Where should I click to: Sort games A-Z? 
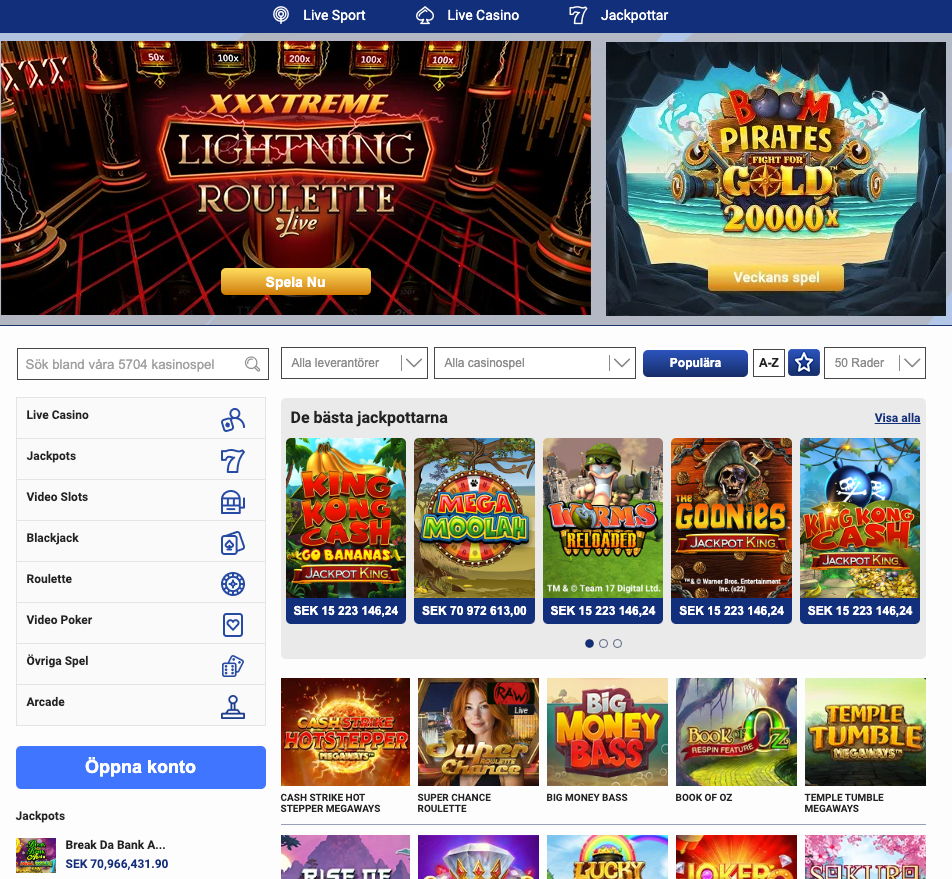click(x=769, y=363)
